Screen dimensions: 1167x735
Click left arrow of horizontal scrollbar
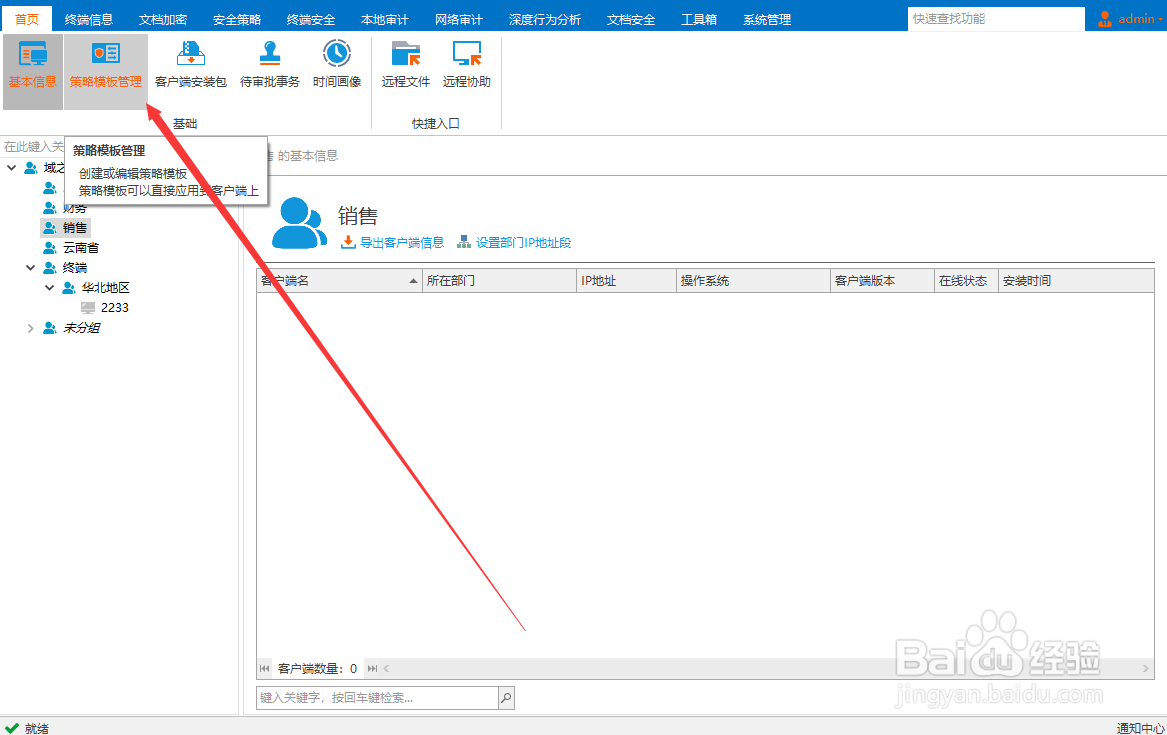click(x=386, y=668)
